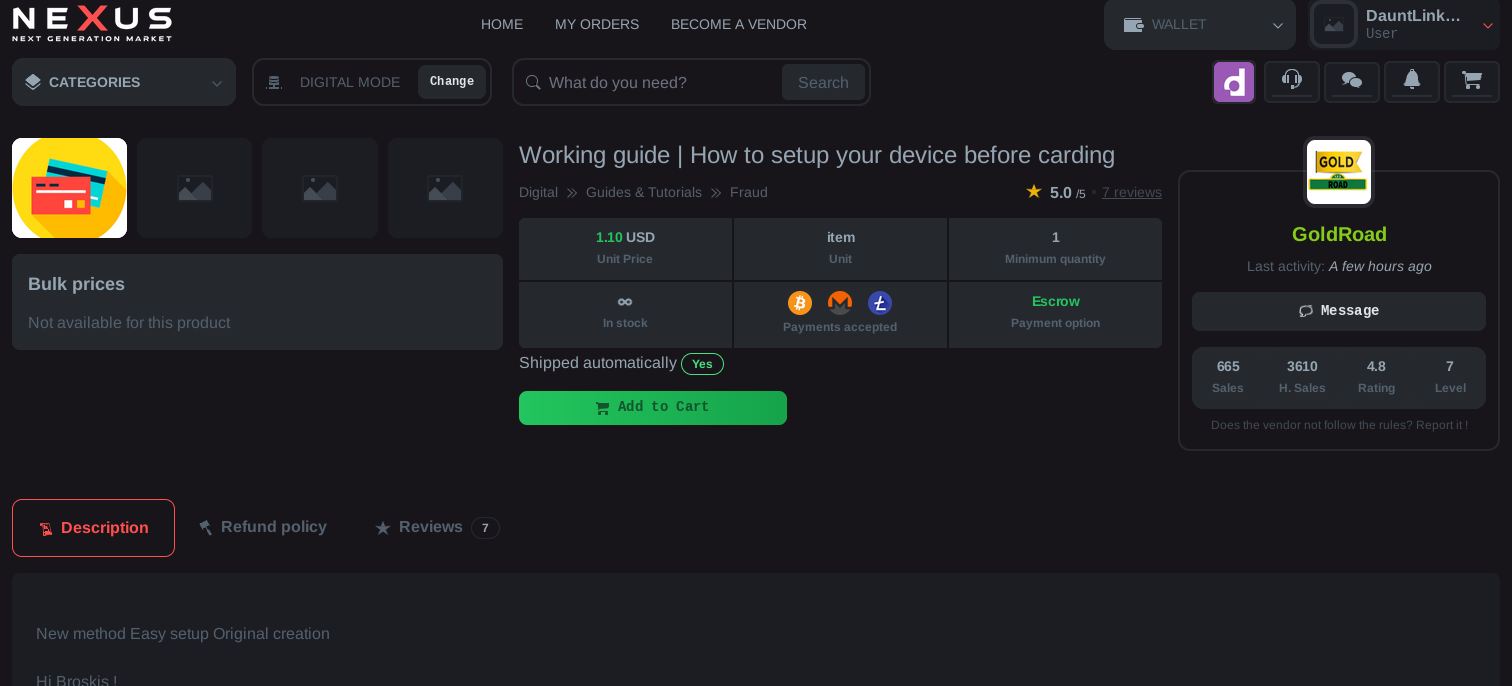Viewport: 1512px width, 686px height.
Task: Click the wallet icon
Action: pos(1133,25)
